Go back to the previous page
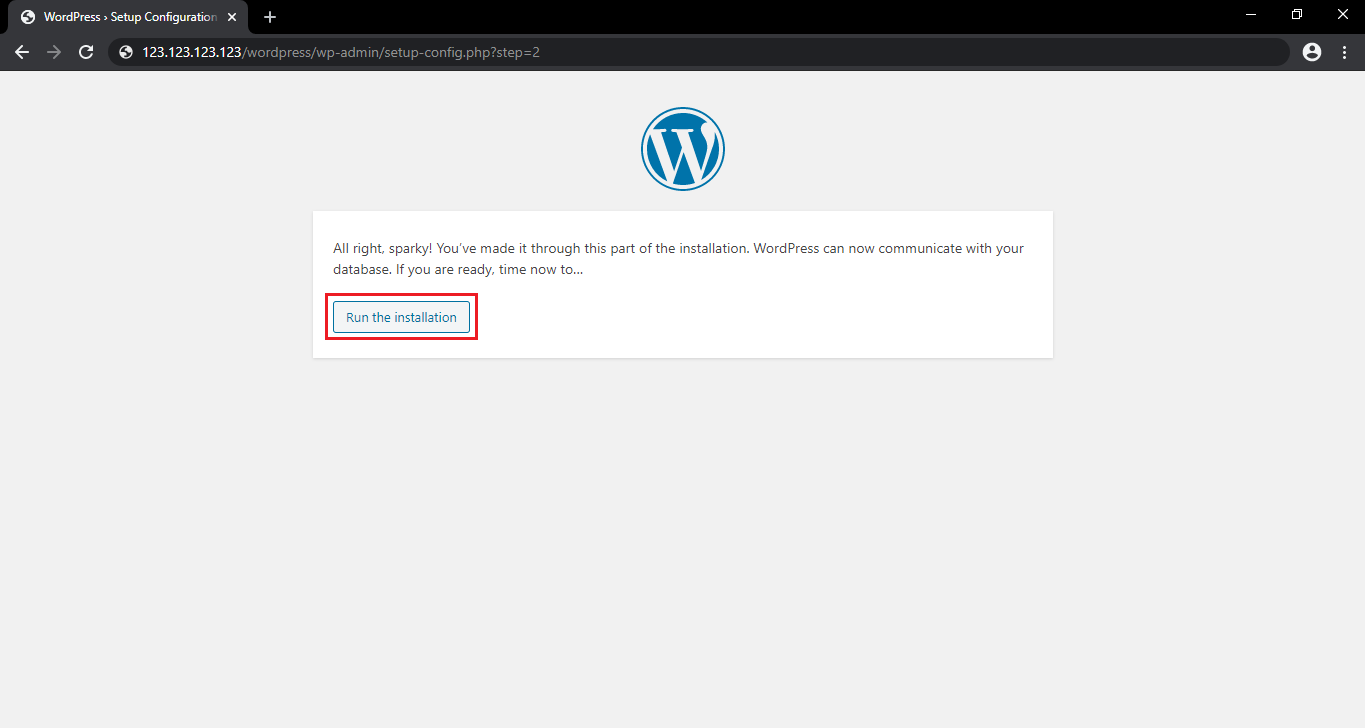The image size is (1365, 728). [22, 52]
